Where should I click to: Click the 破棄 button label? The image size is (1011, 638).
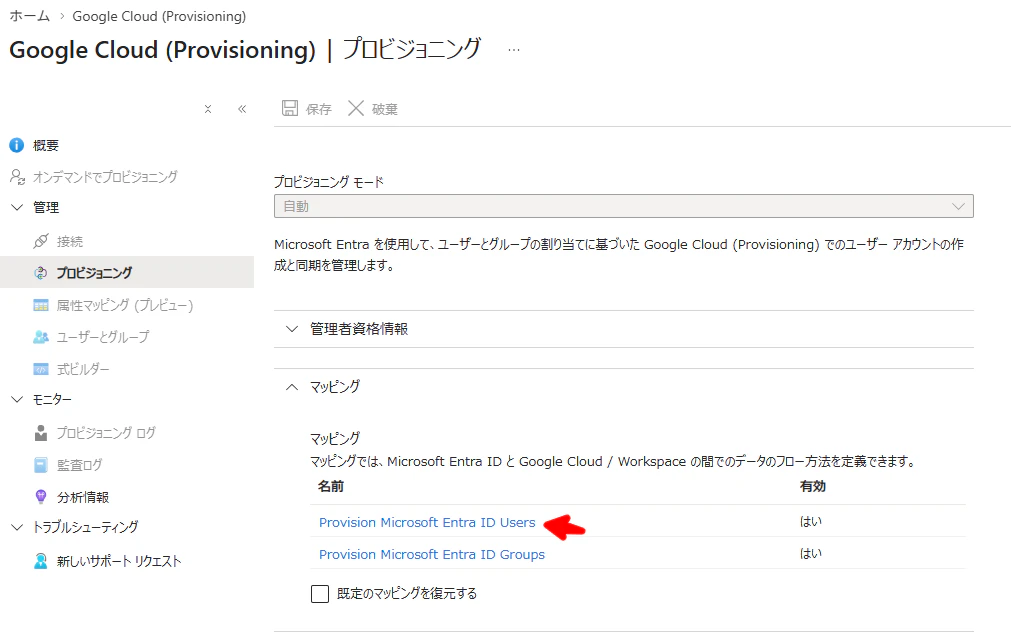click(x=385, y=110)
